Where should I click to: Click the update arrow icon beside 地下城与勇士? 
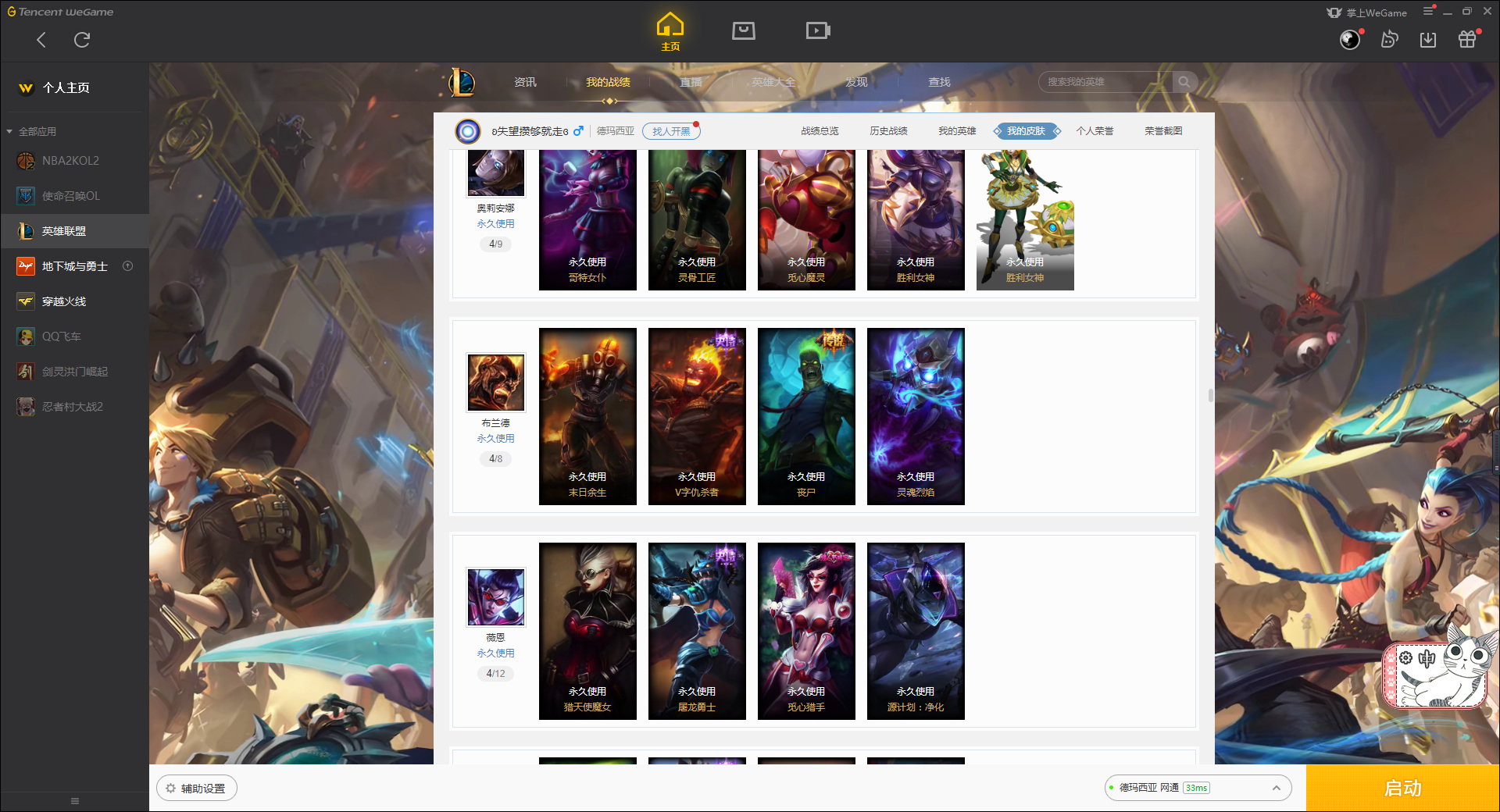point(128,266)
